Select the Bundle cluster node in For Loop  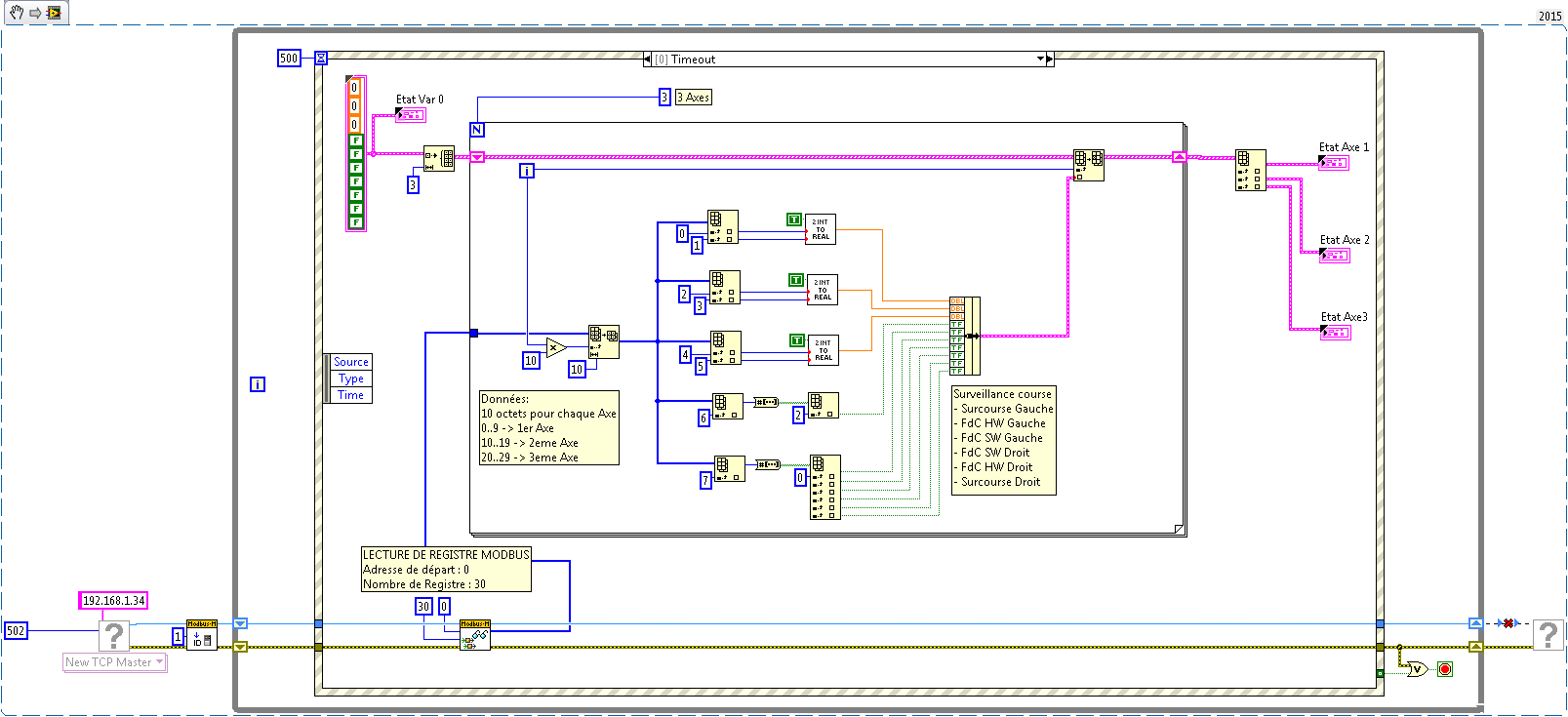(965, 336)
